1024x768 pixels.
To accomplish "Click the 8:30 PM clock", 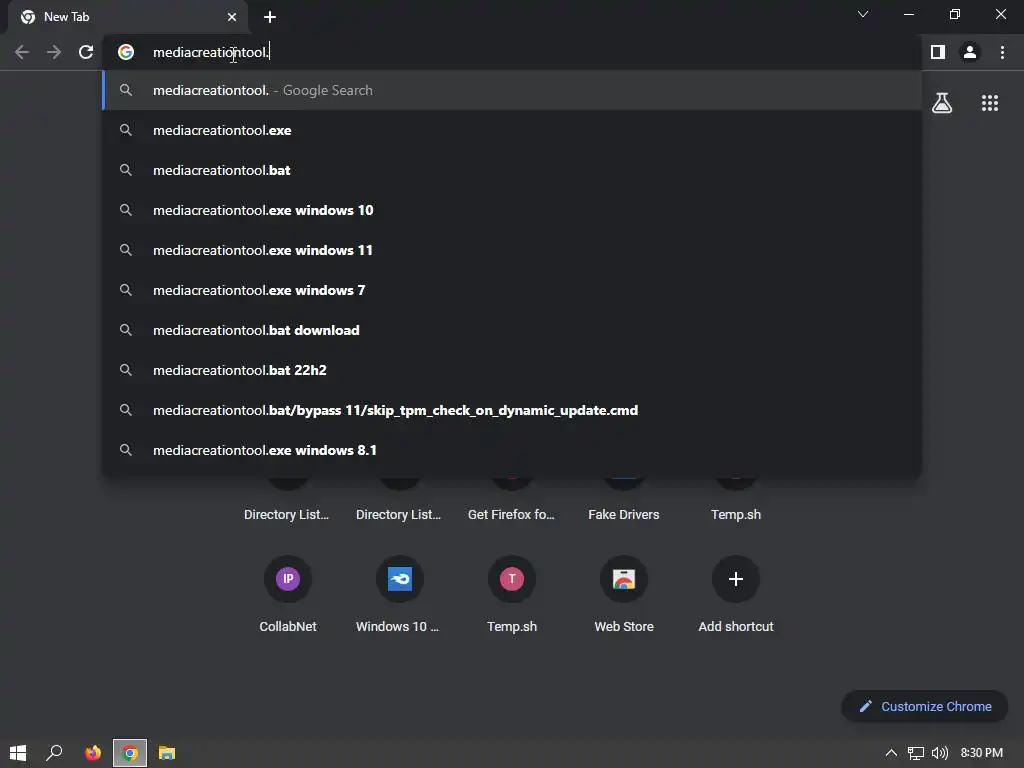I will click(982, 753).
